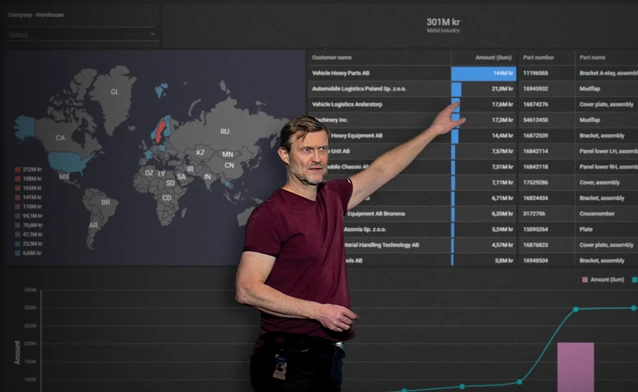Sort by the Part number column header
Image resolution: width=638 pixels, height=392 pixels.
click(538, 57)
